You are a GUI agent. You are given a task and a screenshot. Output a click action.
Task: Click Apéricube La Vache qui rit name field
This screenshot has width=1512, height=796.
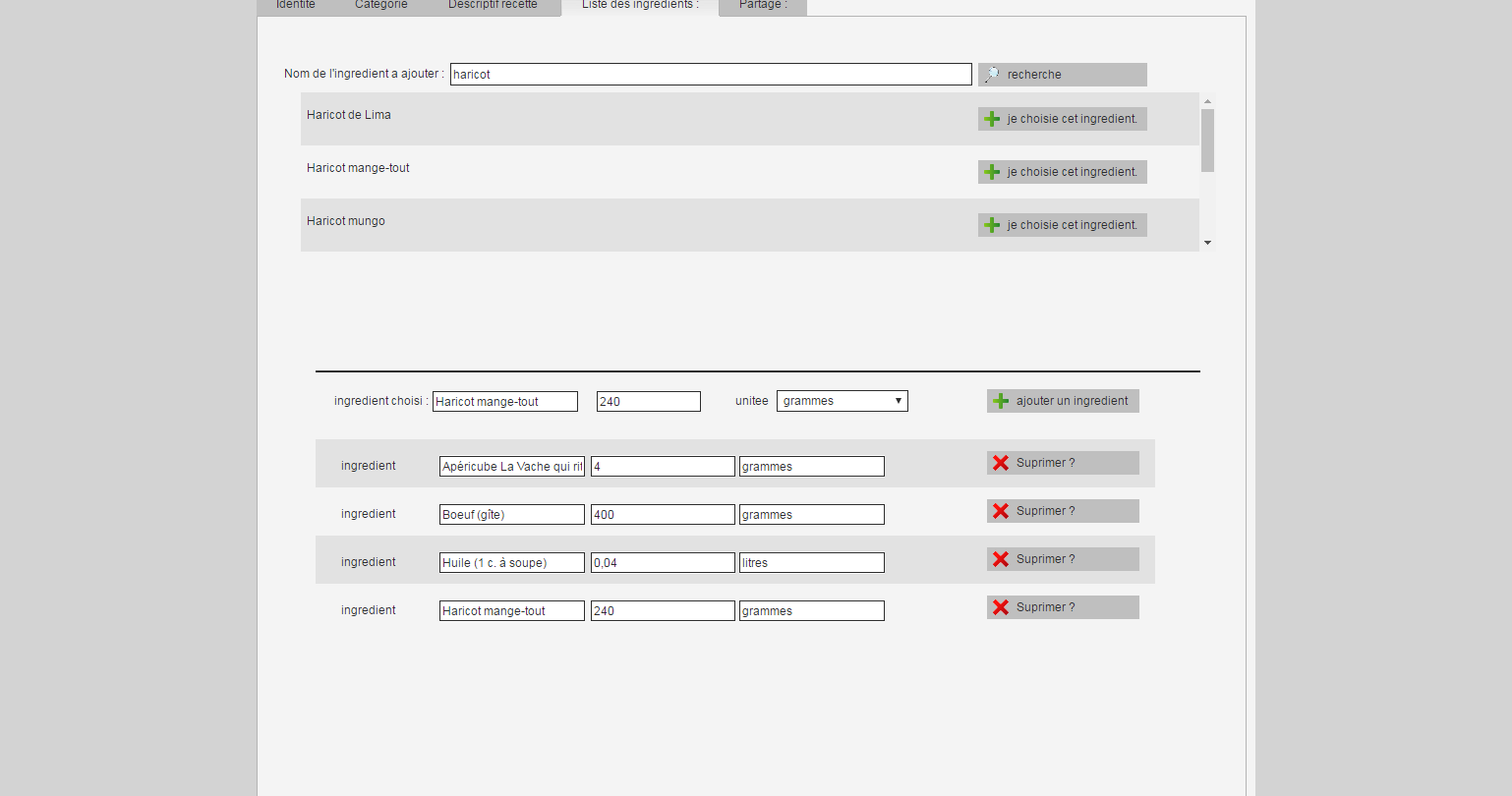[512, 466]
